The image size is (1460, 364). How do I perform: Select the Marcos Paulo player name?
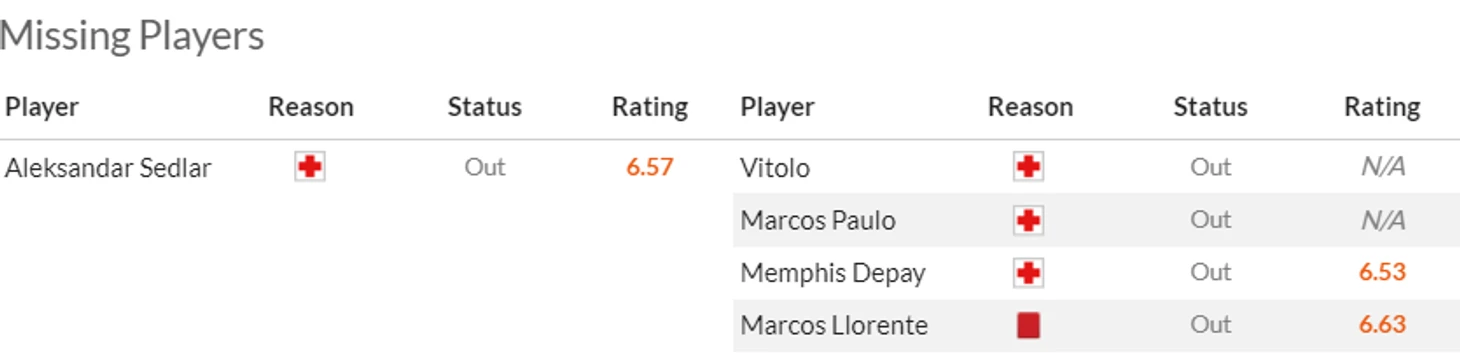[818, 220]
